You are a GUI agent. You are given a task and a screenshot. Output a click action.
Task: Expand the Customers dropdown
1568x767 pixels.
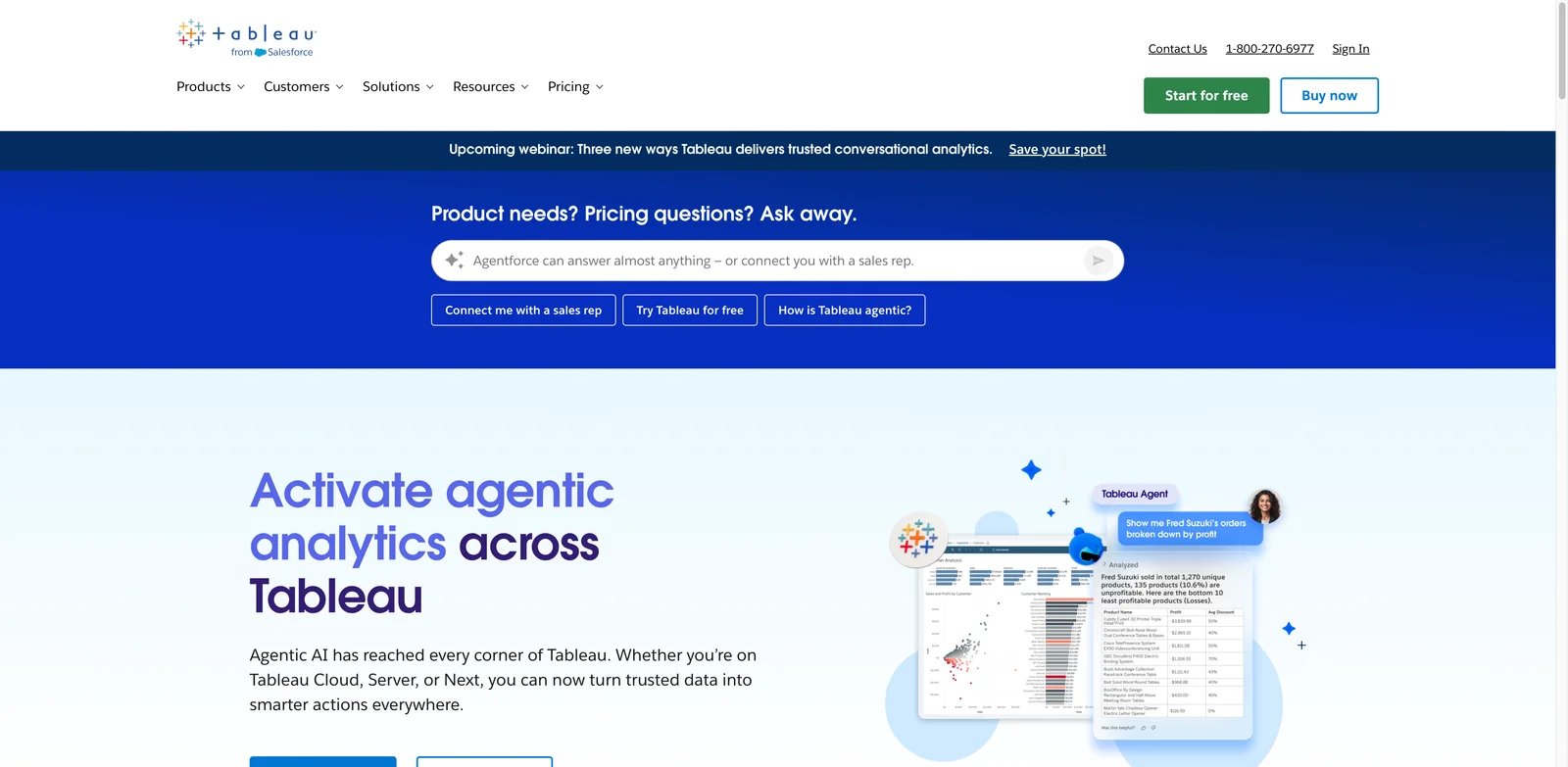pyautogui.click(x=304, y=87)
